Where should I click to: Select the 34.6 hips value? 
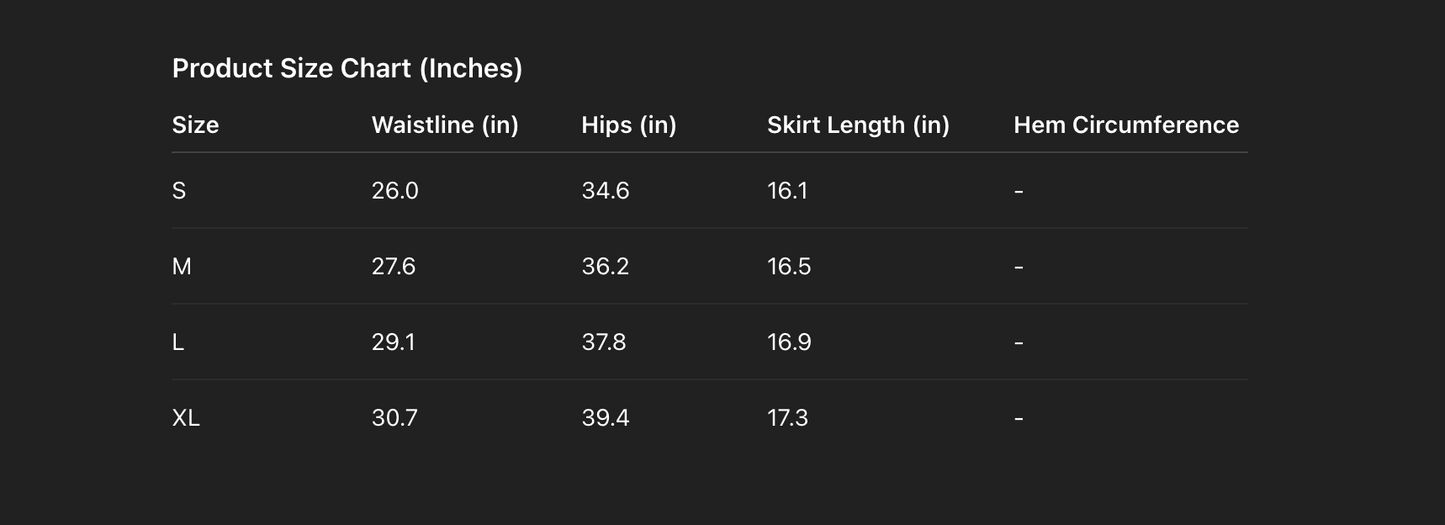click(x=605, y=190)
